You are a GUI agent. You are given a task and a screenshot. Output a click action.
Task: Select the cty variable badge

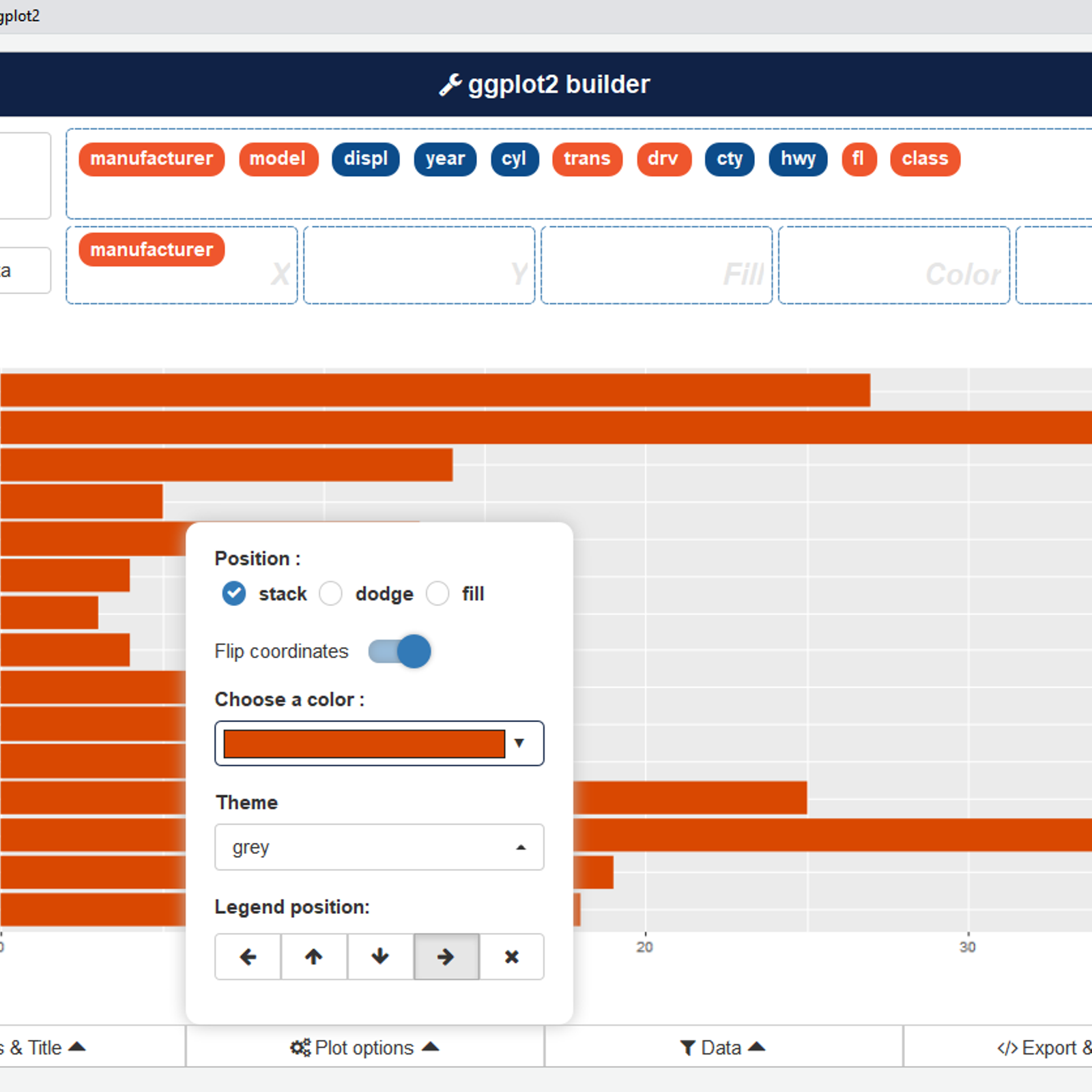(x=730, y=159)
